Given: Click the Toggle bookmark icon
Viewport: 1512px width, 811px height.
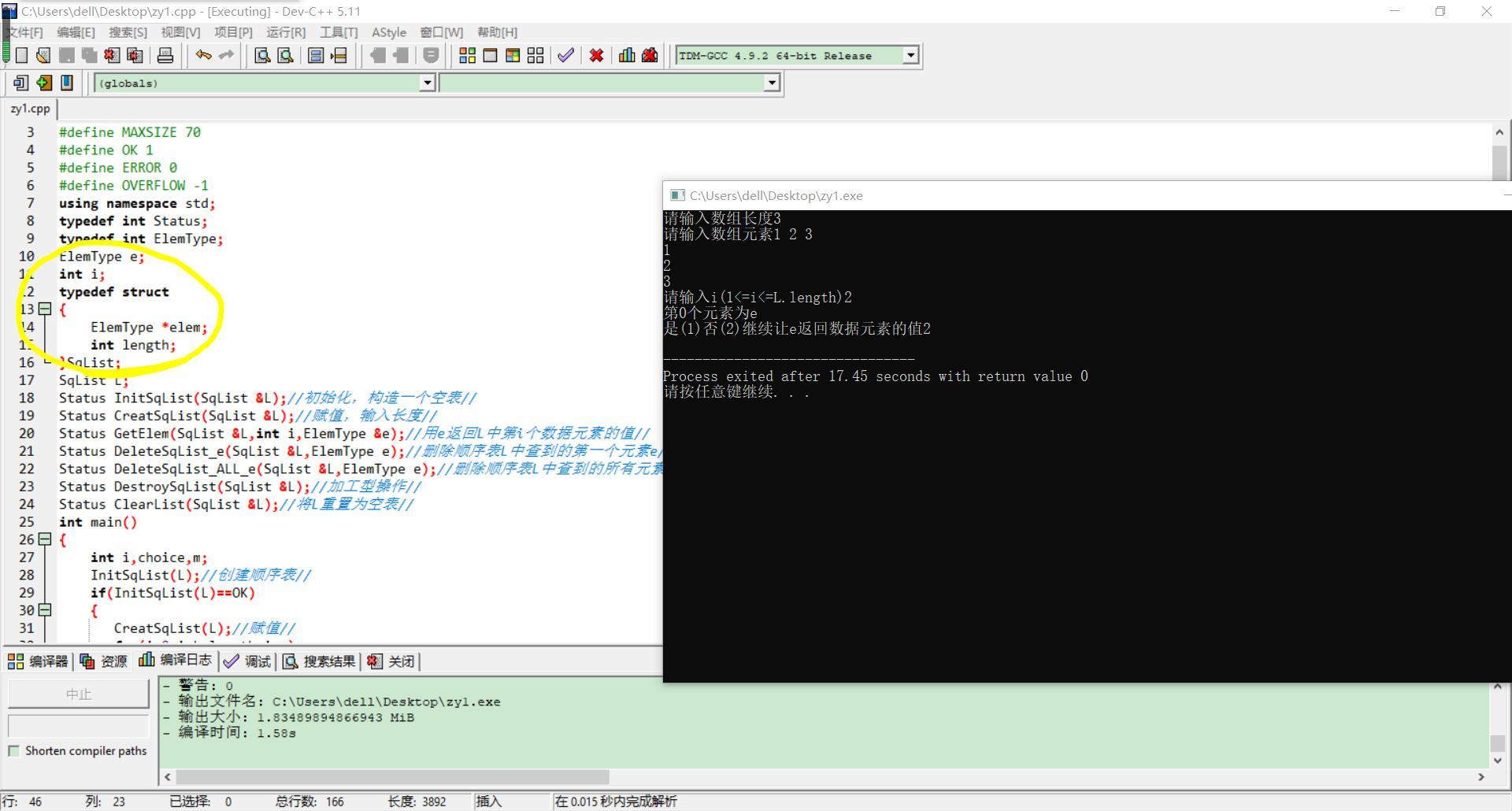Looking at the screenshot, I should pyautogui.click(x=316, y=55).
